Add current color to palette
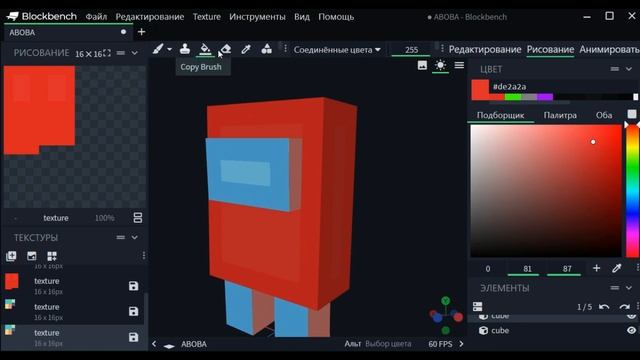 click(x=596, y=268)
